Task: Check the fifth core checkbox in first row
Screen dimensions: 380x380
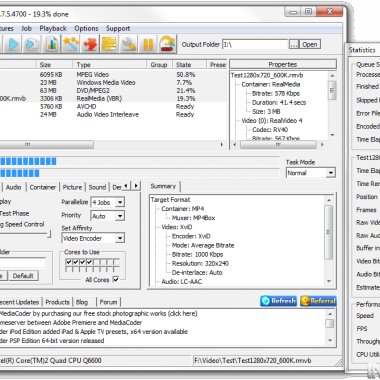Action: (x=96, y=262)
